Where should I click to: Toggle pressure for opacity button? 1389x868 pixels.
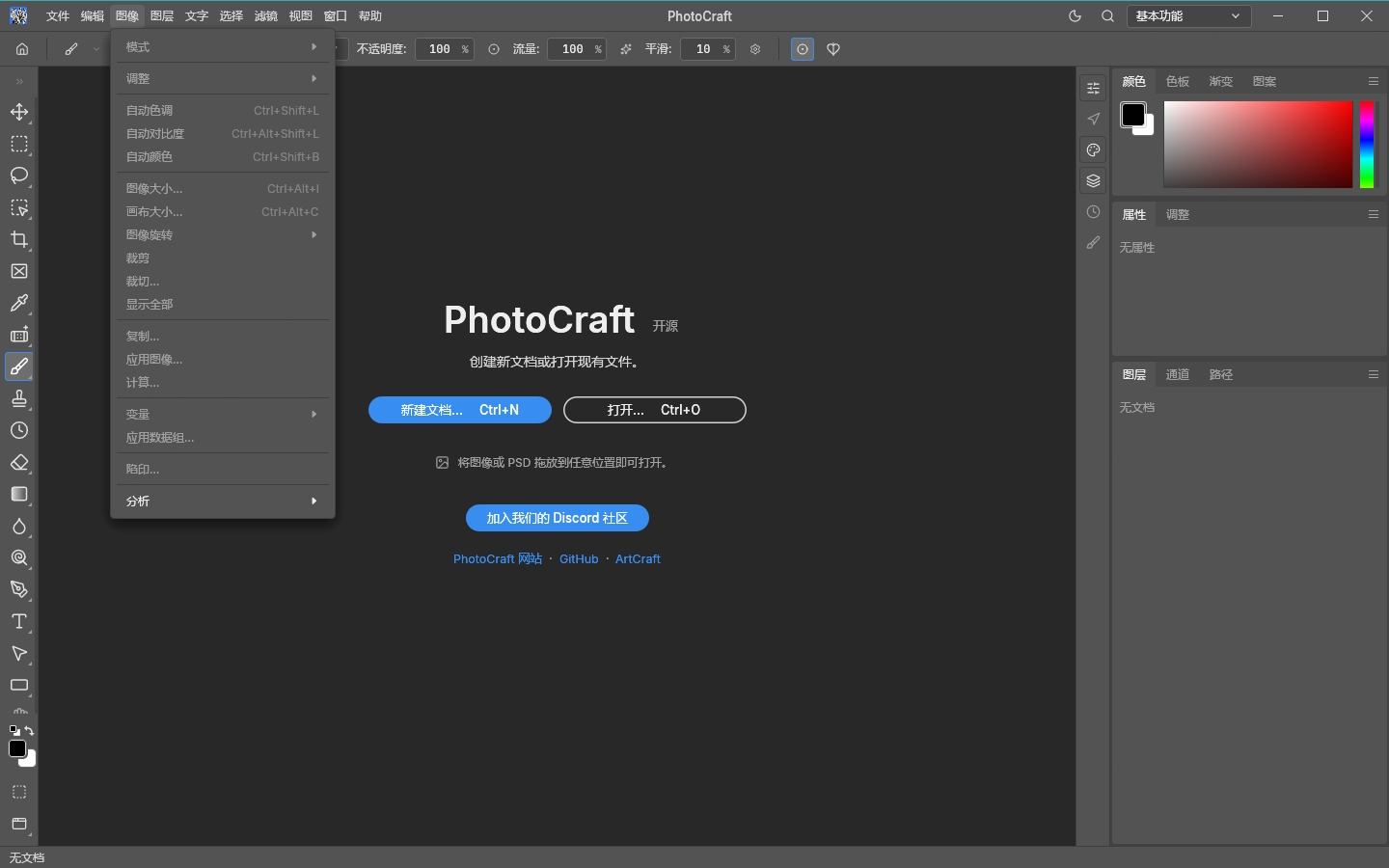494,49
